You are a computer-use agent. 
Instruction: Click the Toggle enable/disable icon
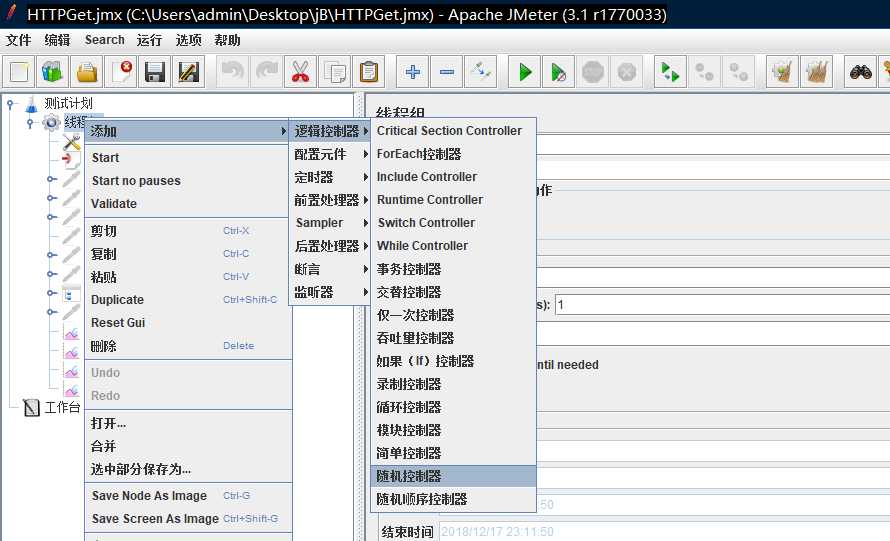[481, 72]
